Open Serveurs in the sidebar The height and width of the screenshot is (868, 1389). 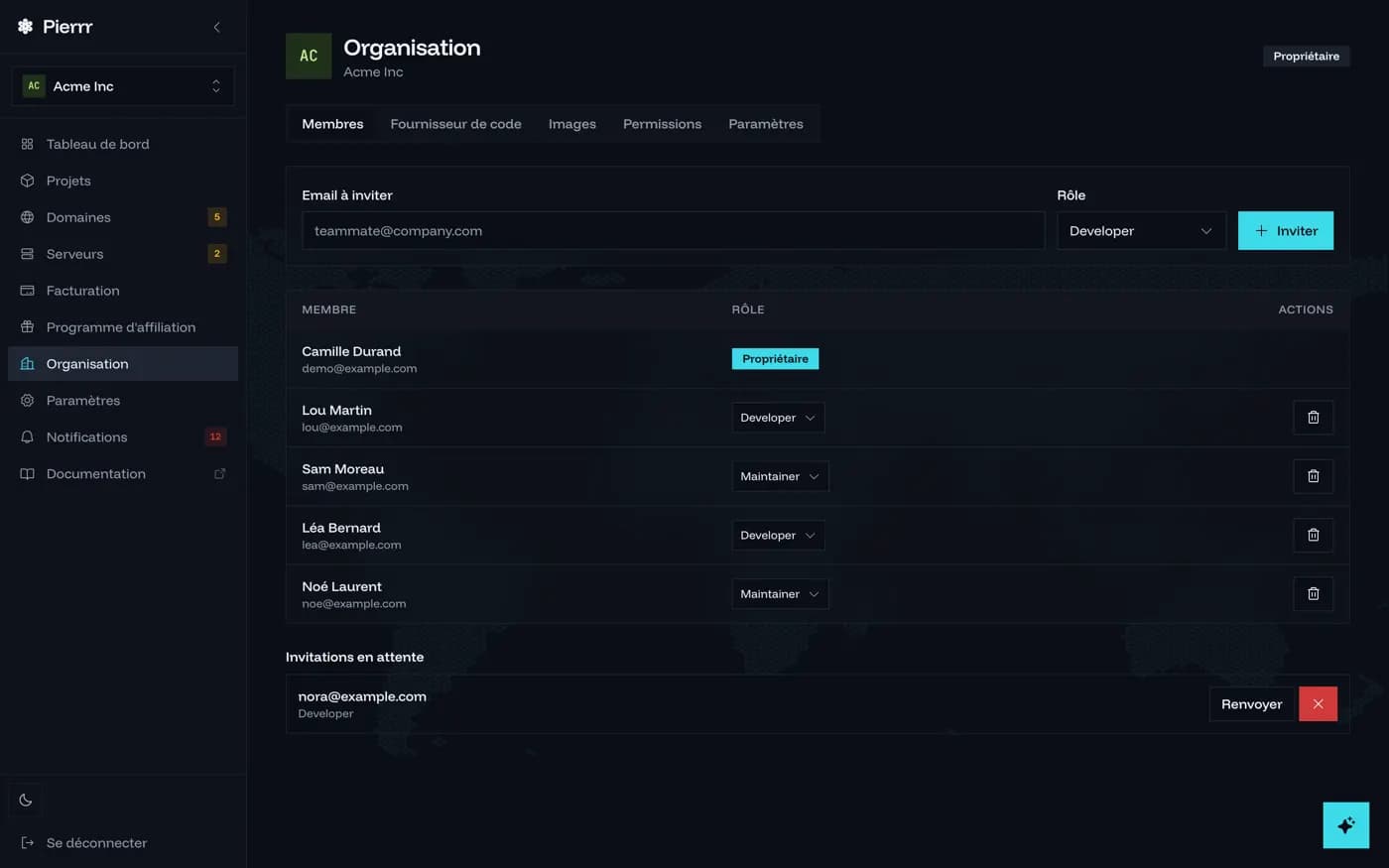coord(123,254)
